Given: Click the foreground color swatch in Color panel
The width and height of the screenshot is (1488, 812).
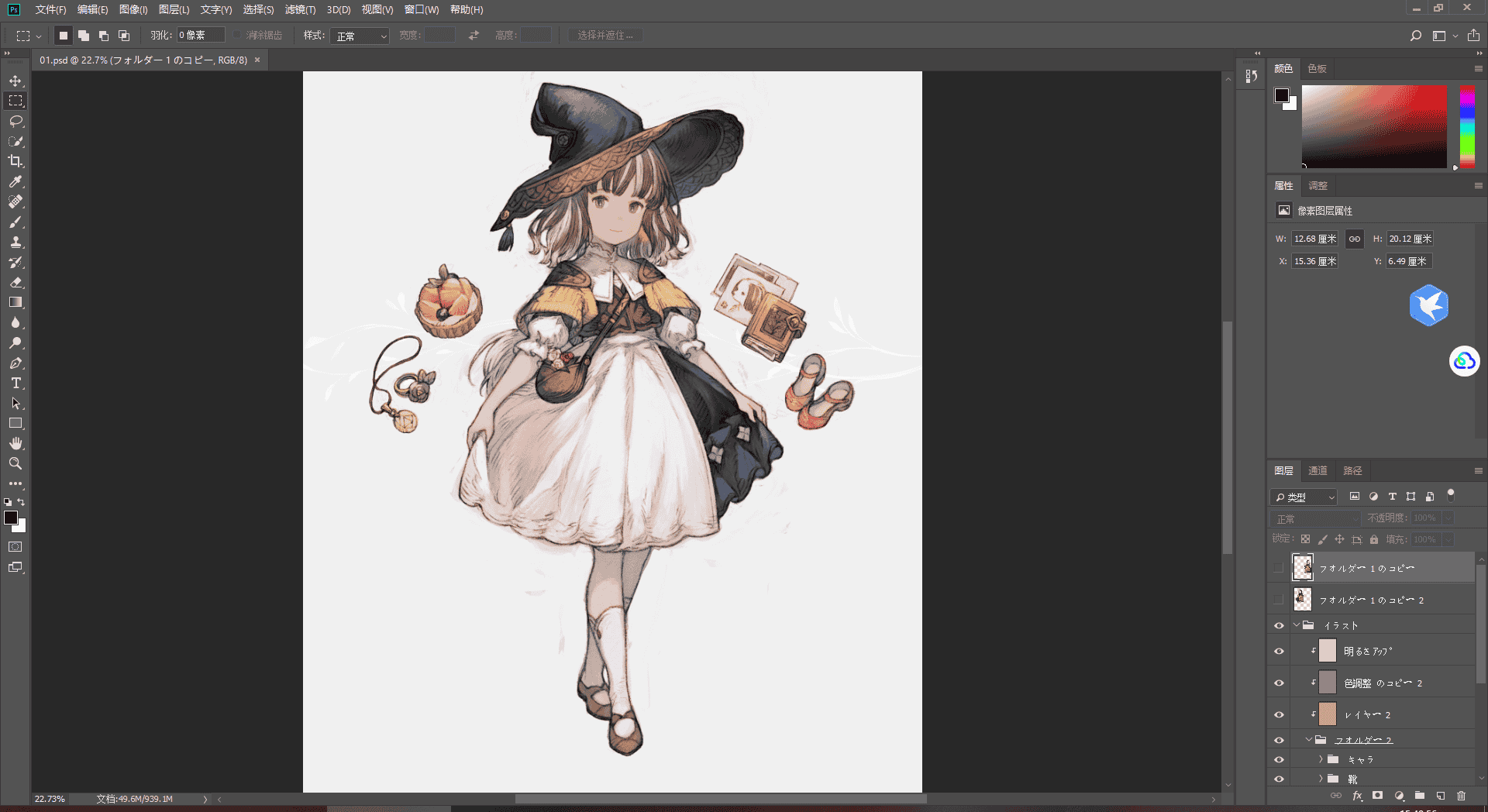Looking at the screenshot, I should coord(1282,95).
